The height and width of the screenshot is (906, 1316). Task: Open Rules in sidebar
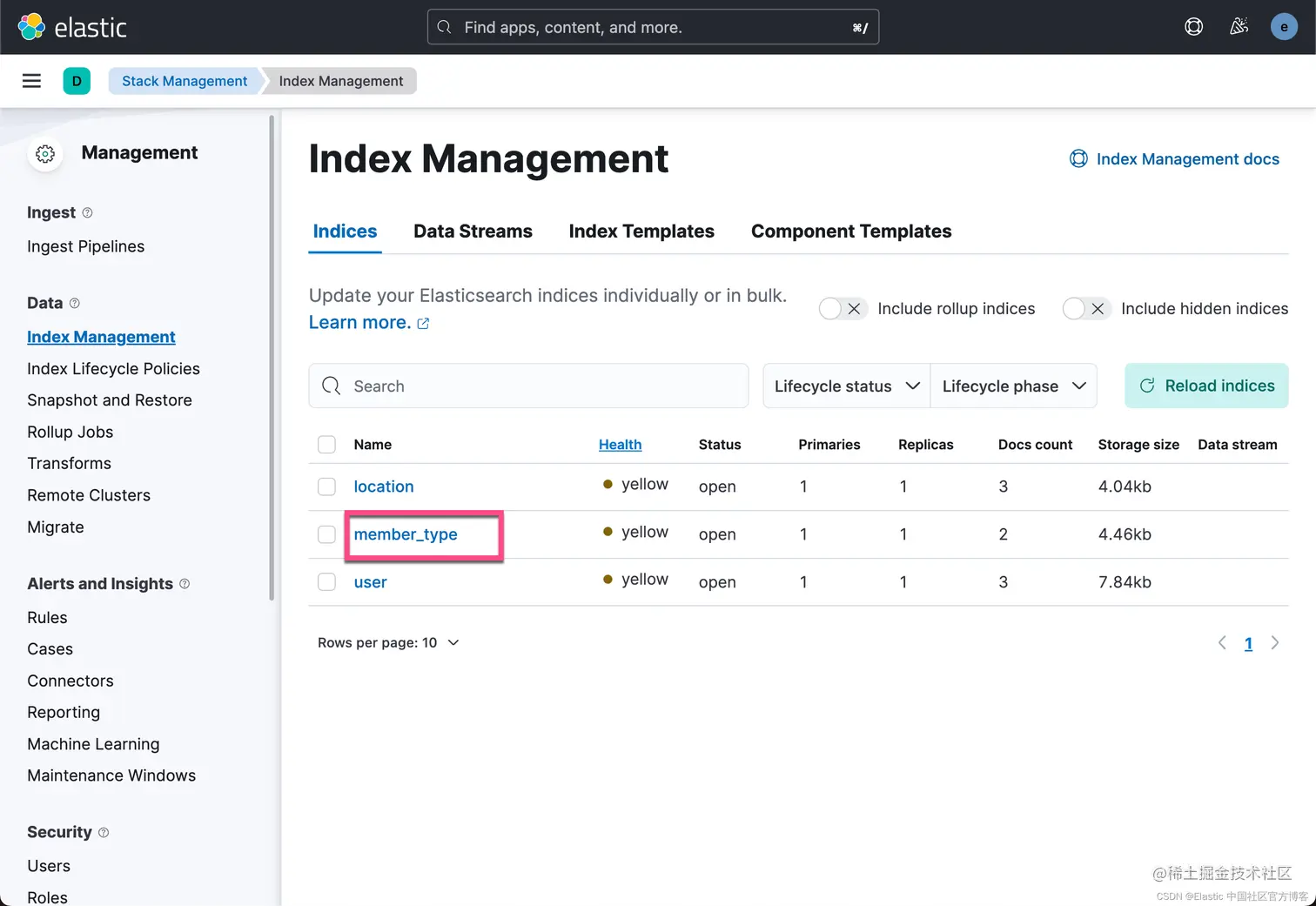coord(47,618)
